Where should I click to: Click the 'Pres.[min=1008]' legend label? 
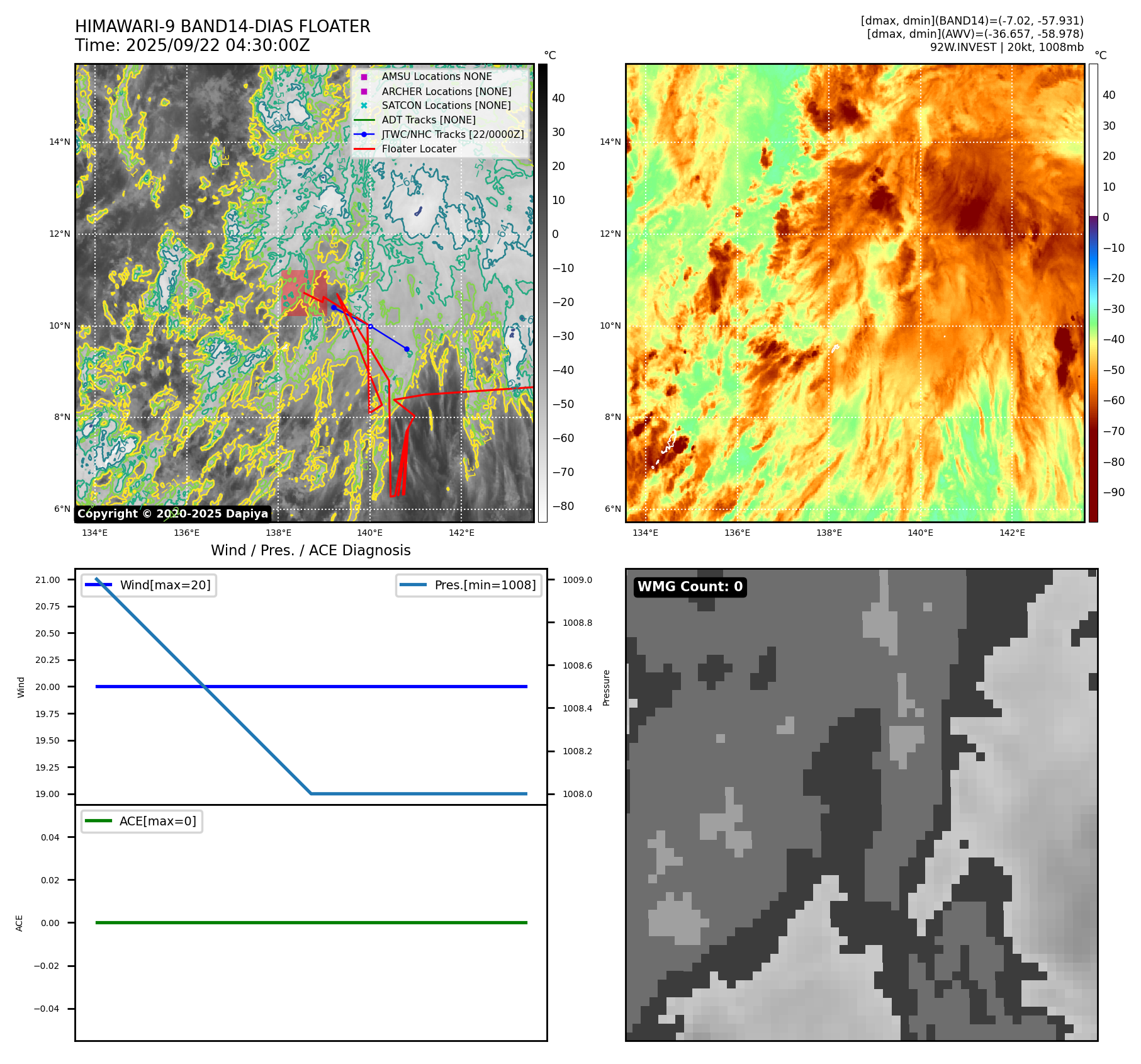485,585
